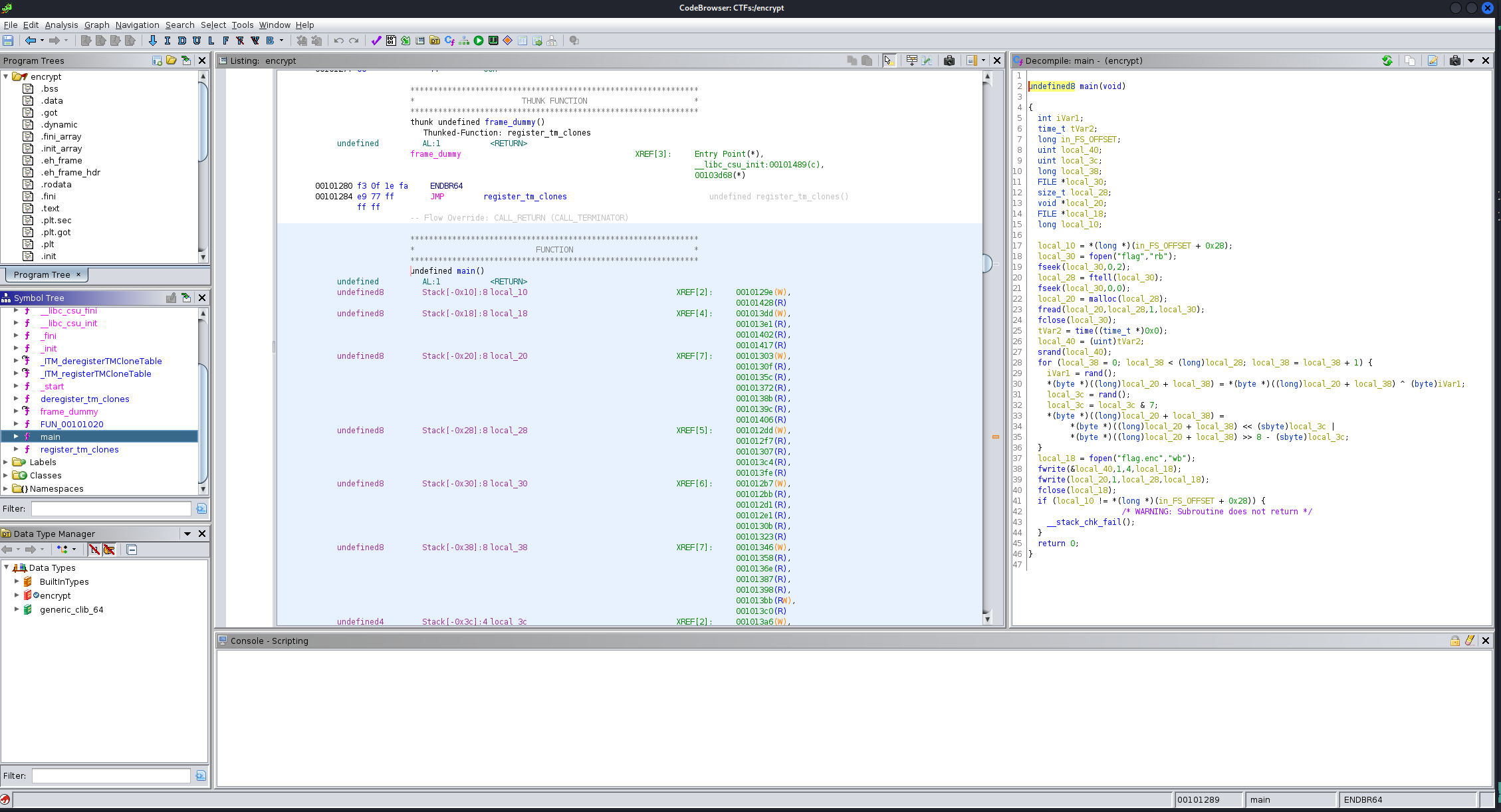1501x812 pixels.
Task: Click the Listing vertical scrollbar down arrow
Action: pyautogui.click(x=987, y=619)
